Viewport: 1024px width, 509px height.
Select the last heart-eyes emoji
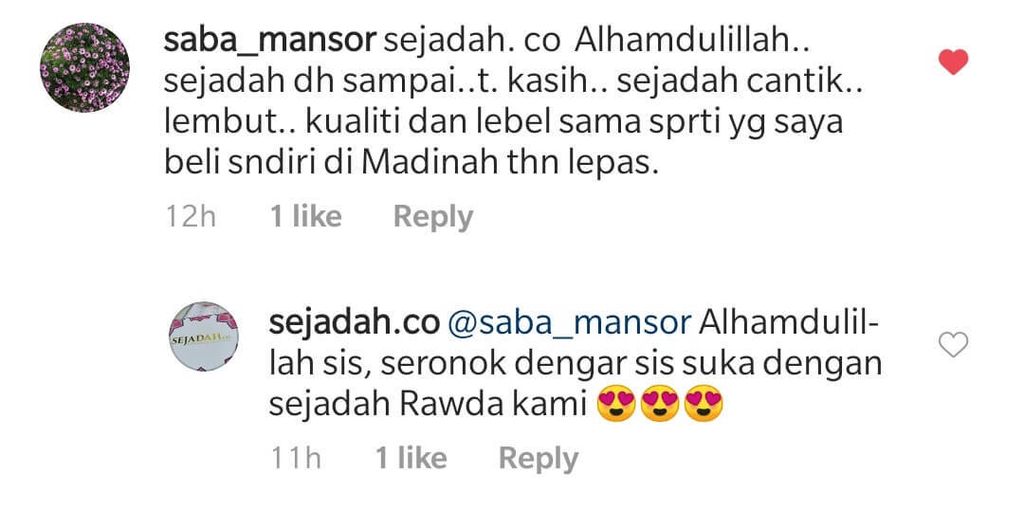[703, 405]
